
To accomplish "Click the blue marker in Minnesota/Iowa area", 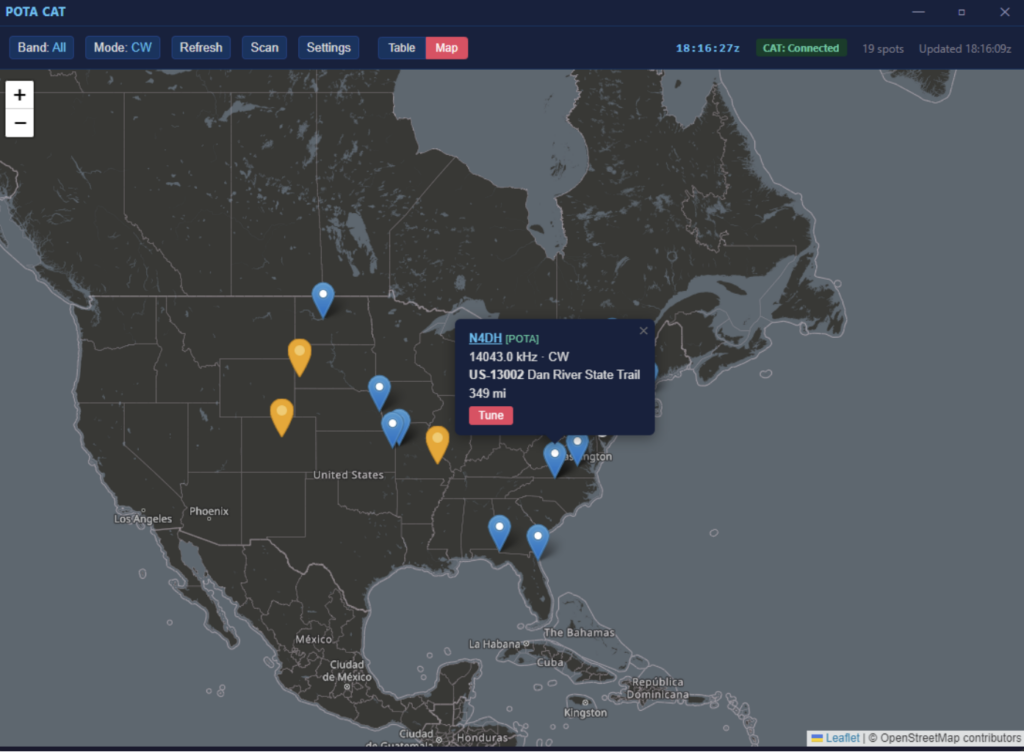I will click(x=379, y=391).
